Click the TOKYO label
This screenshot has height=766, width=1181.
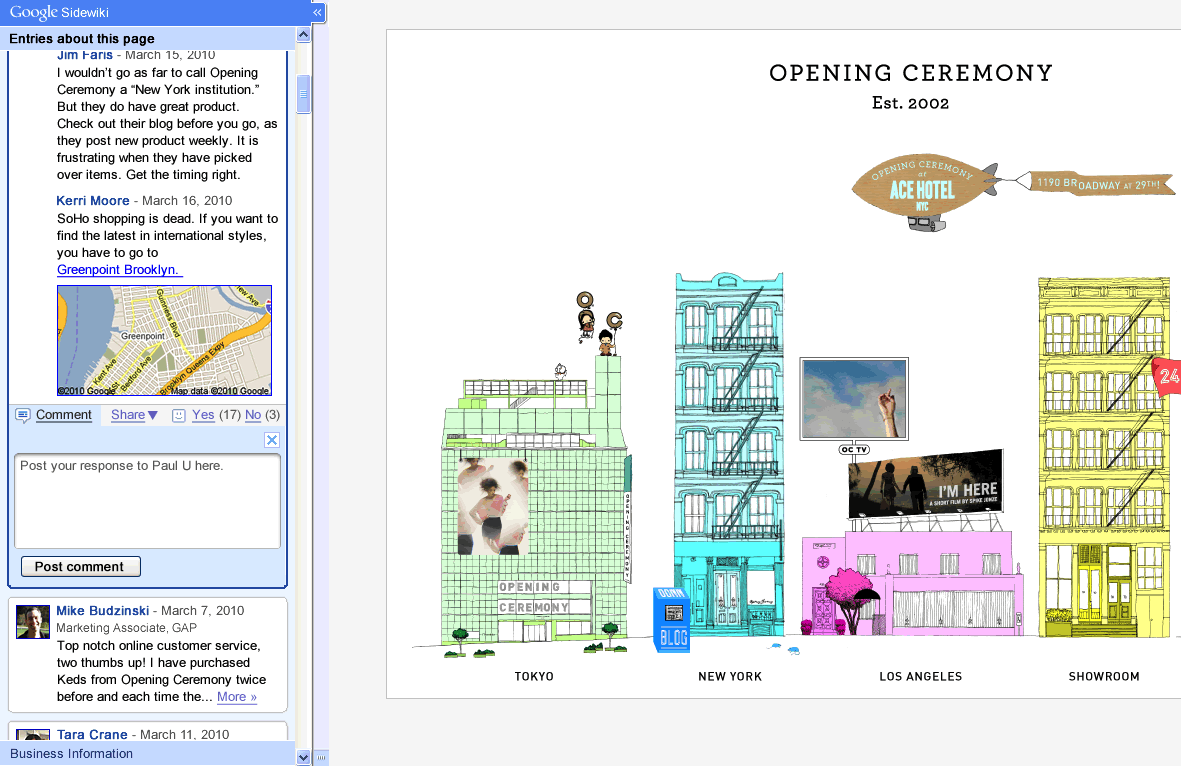pos(534,676)
